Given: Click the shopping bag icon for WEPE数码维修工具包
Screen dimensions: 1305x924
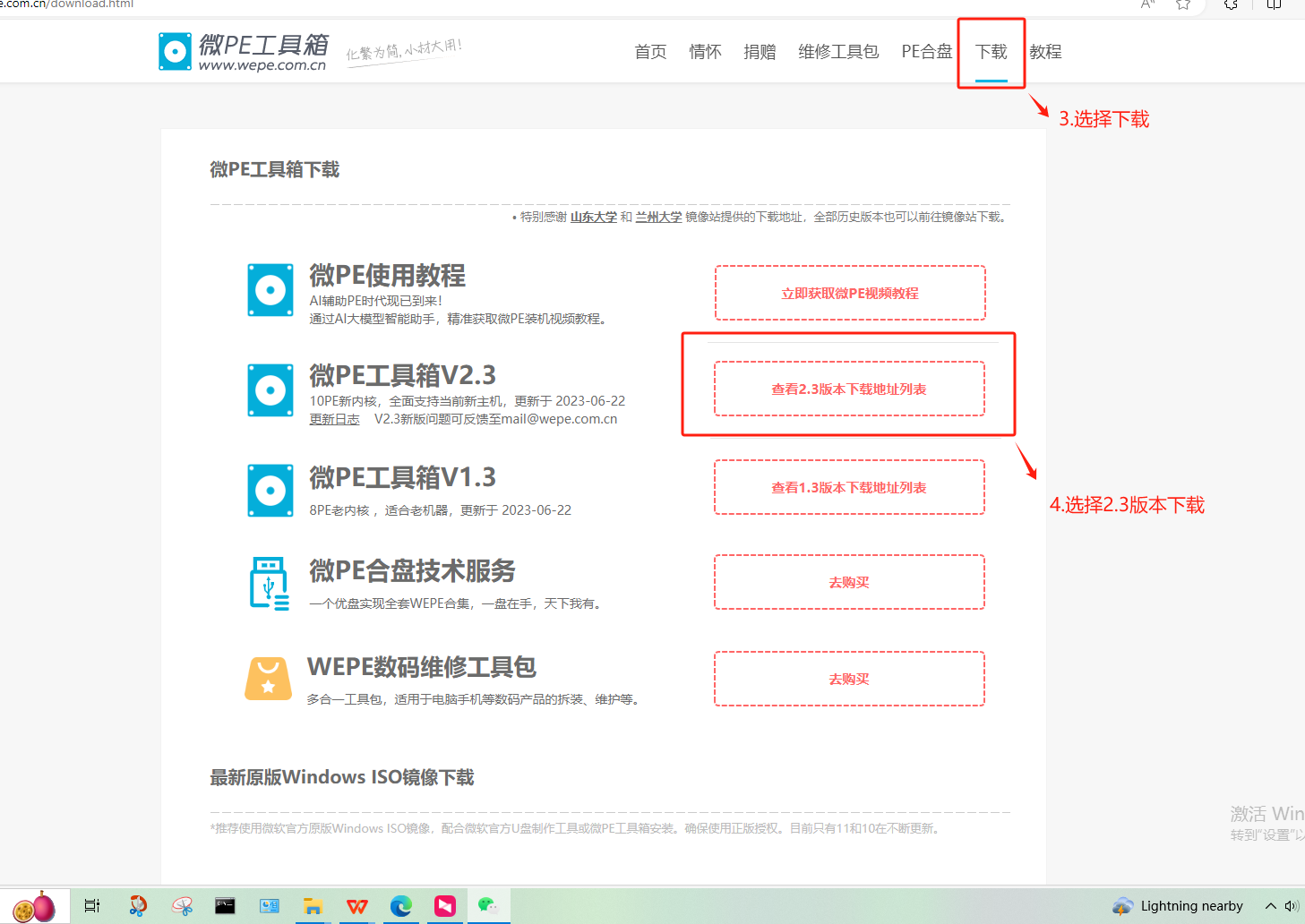Looking at the screenshot, I should pos(269,679).
